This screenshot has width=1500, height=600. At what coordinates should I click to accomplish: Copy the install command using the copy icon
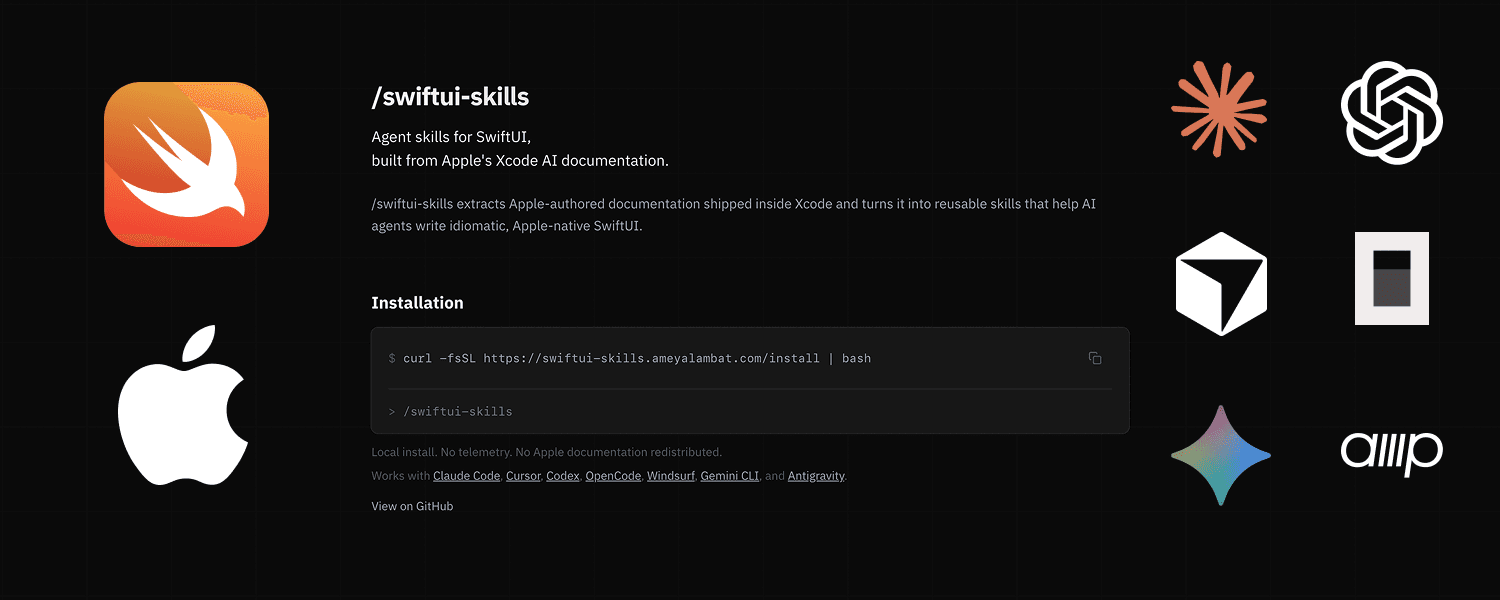click(1094, 357)
